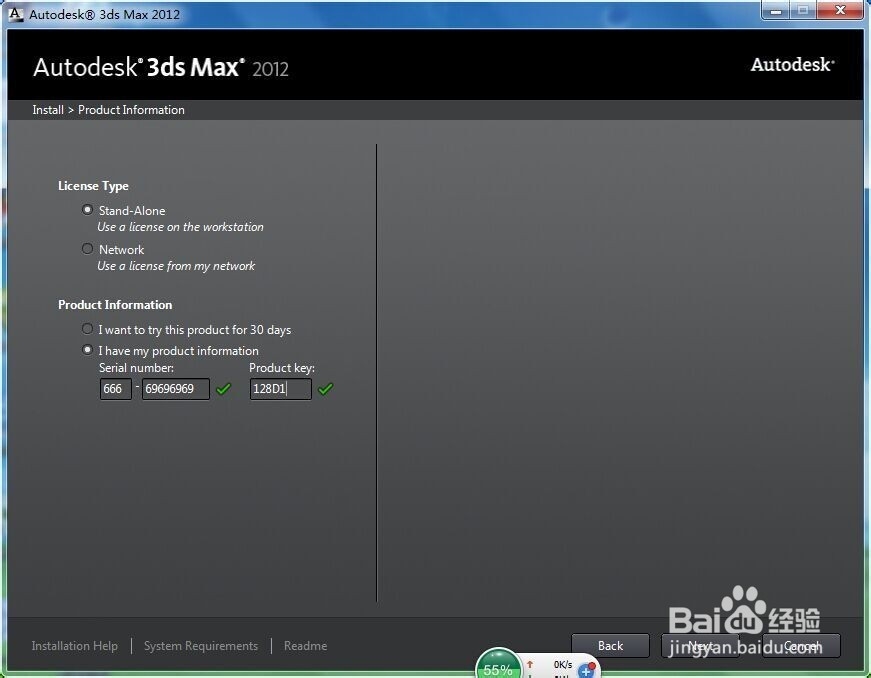Close the installer window
Screen dimensions: 871x678
[840, 11]
